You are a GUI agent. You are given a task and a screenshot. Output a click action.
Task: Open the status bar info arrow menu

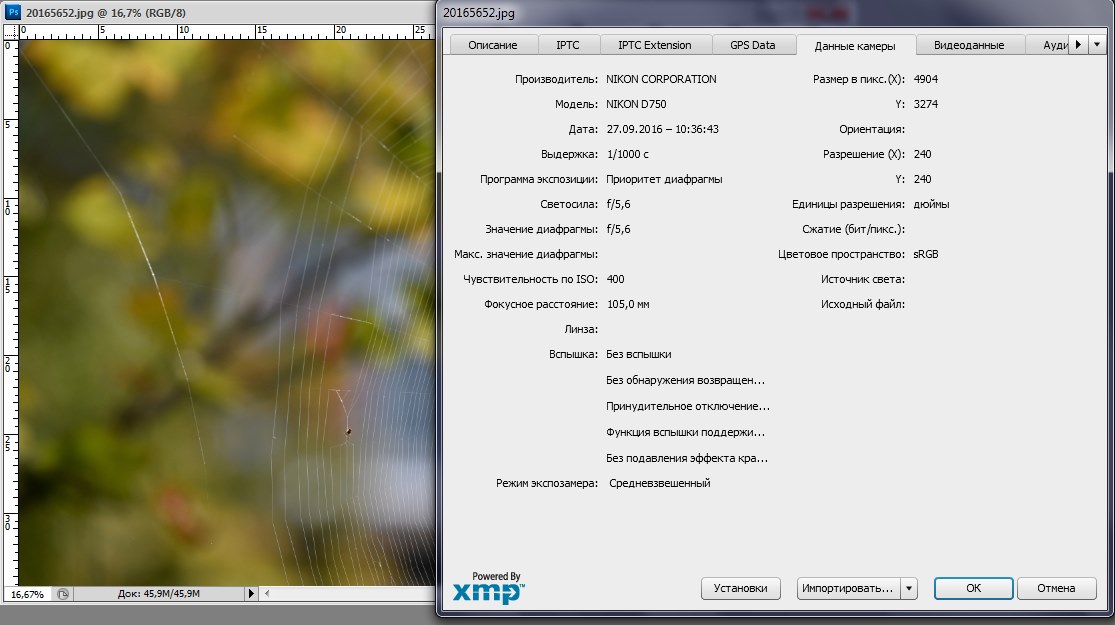(x=250, y=593)
